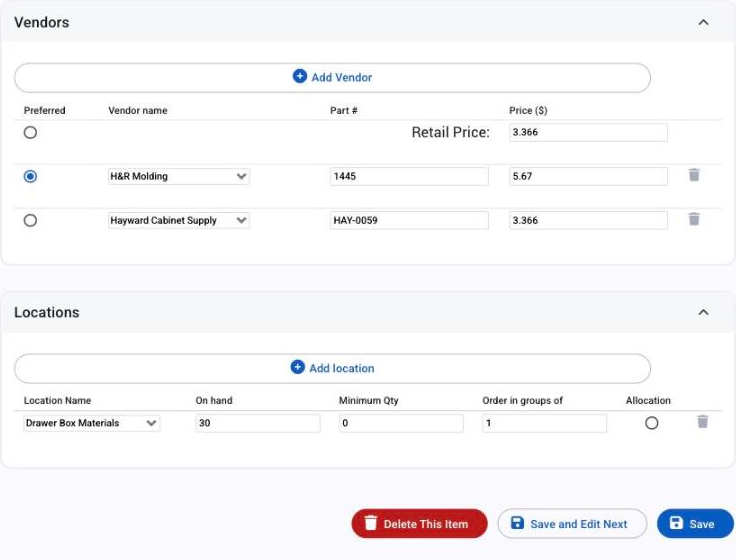Open the H&R Molding vendor dropdown
736x560 pixels.
(179, 176)
